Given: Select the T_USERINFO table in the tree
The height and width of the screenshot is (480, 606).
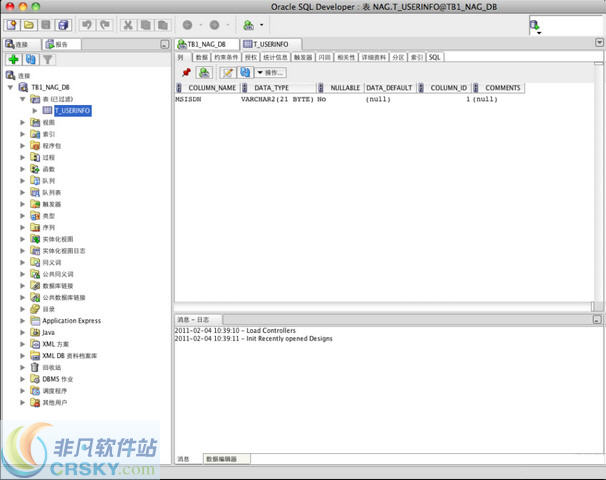Looking at the screenshot, I should pyautogui.click(x=73, y=111).
